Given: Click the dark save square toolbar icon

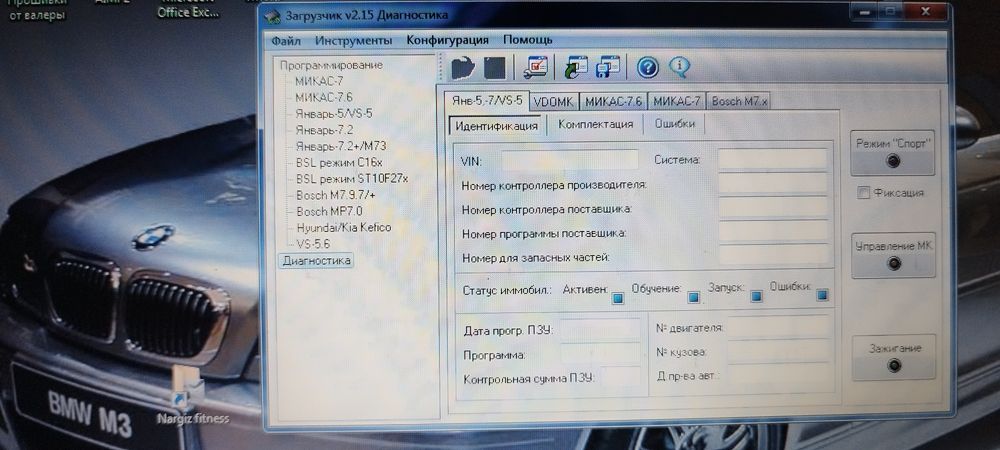Looking at the screenshot, I should pos(495,68).
